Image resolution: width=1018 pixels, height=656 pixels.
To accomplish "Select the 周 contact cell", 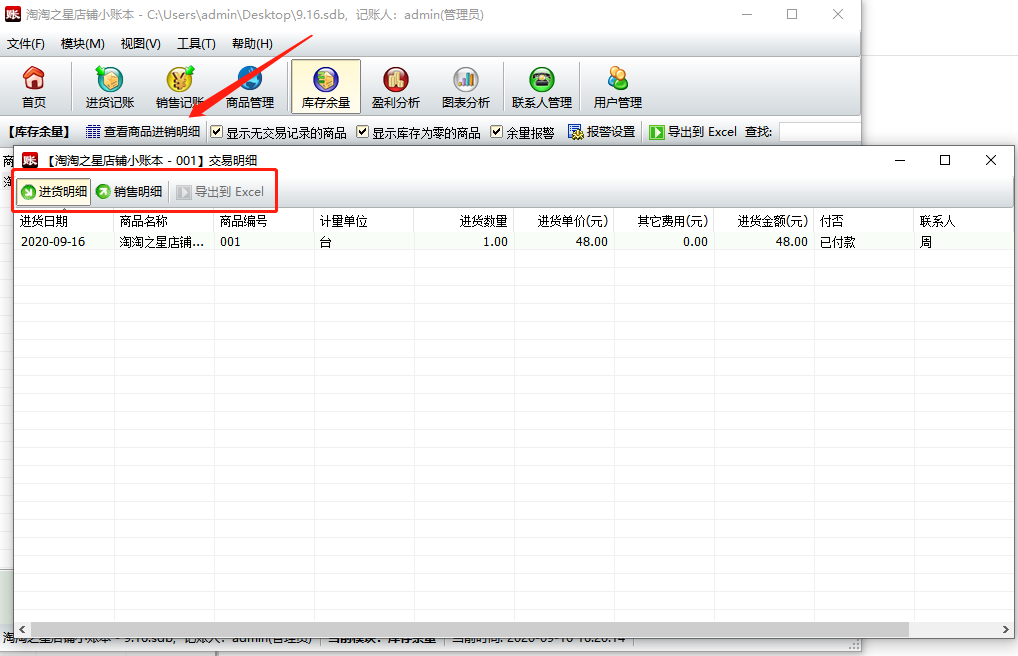I will tap(964, 242).
